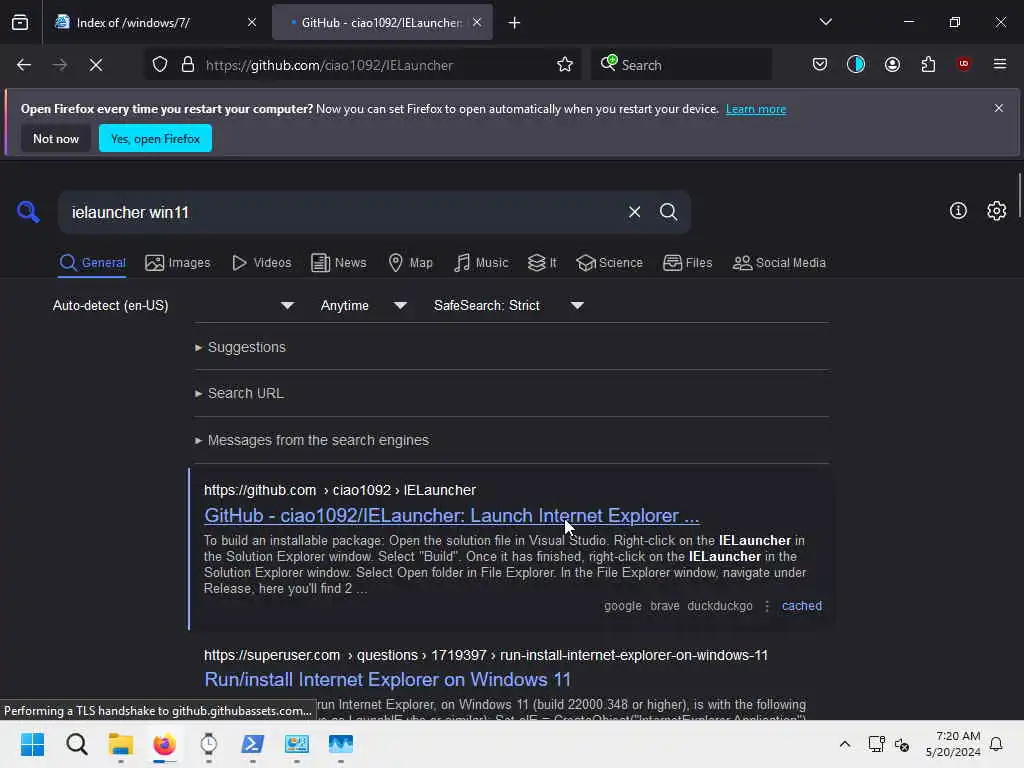Switch to Social Media search category
1024x768 pixels.
779,263
